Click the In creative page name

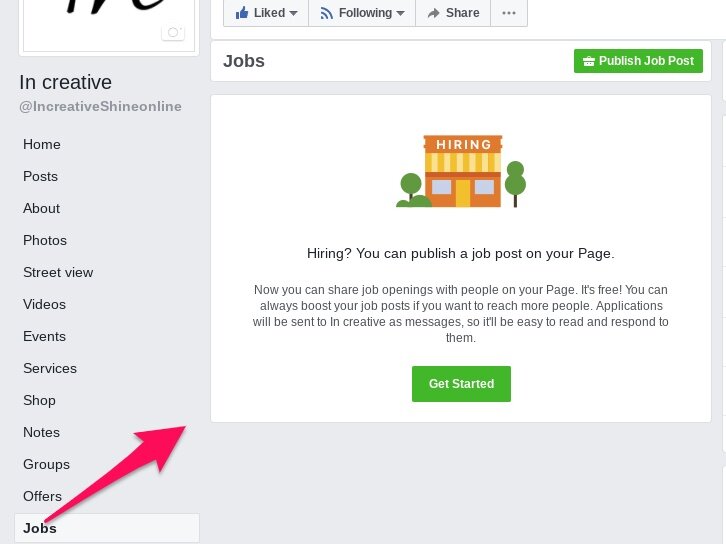[66, 82]
